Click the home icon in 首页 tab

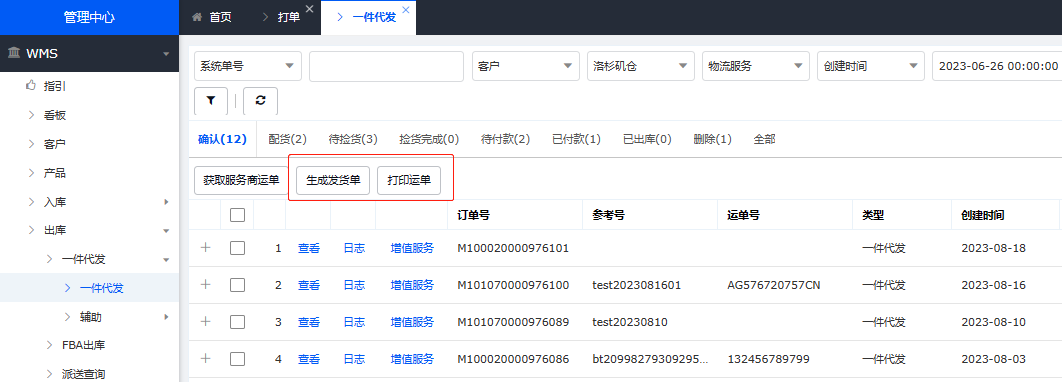197,18
